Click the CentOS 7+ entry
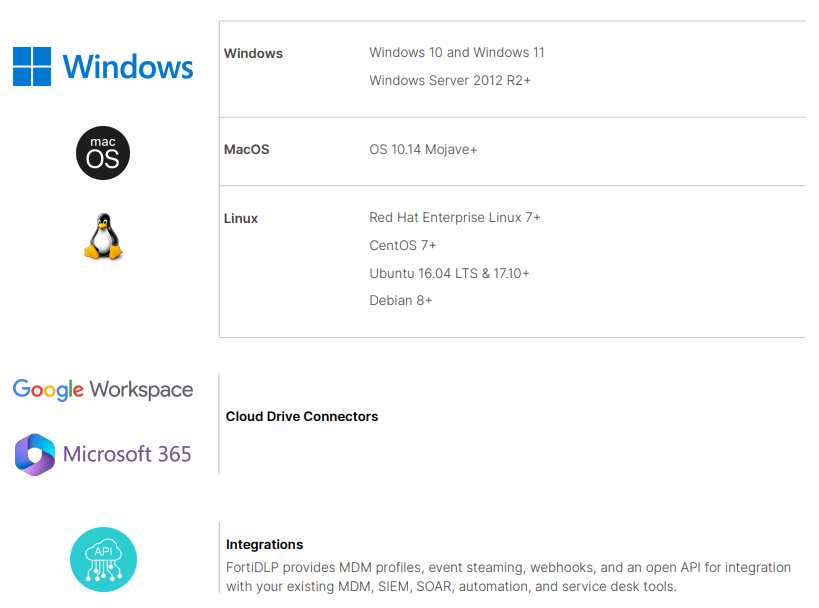Screen dimensions: 819x608 403,246
